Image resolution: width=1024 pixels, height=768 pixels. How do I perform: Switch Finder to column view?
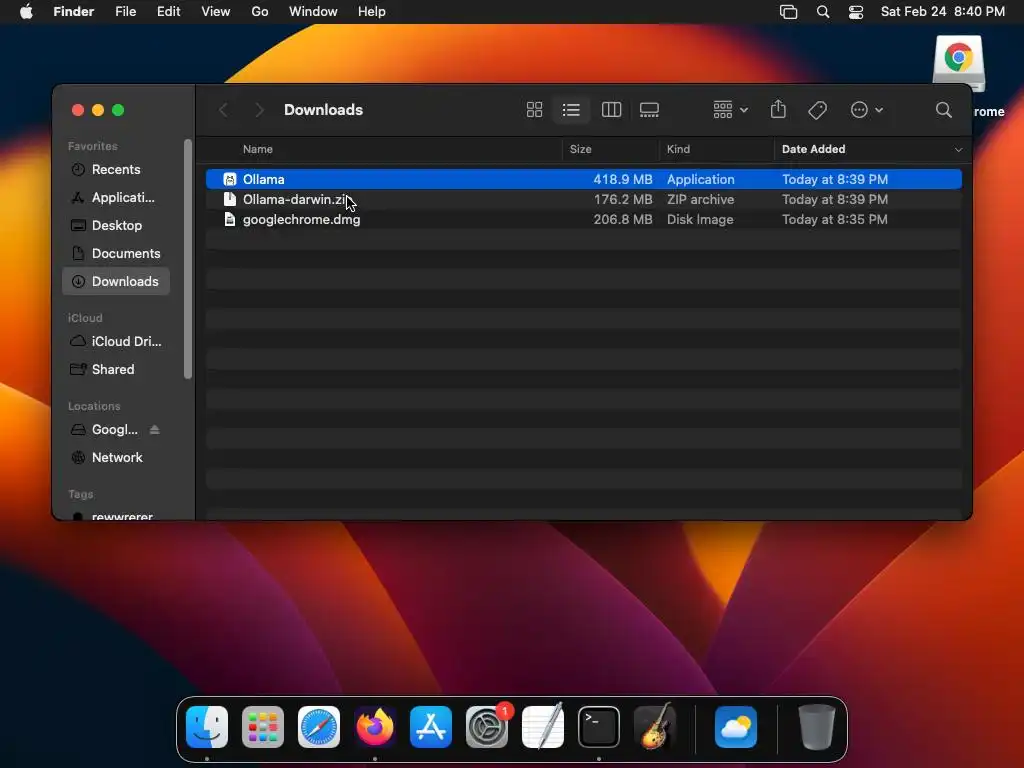click(x=611, y=110)
